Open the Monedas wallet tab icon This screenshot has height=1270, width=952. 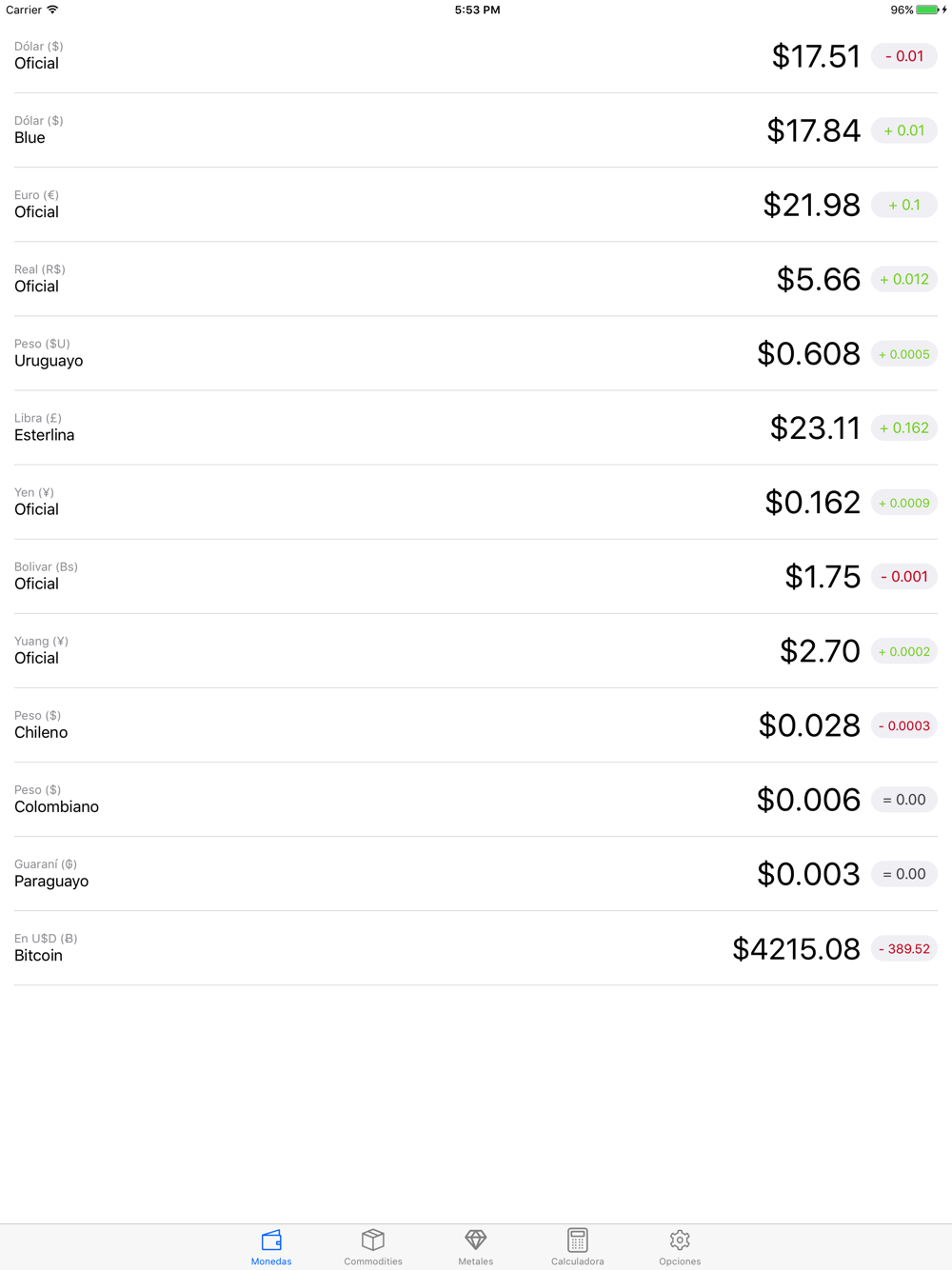click(x=271, y=1240)
